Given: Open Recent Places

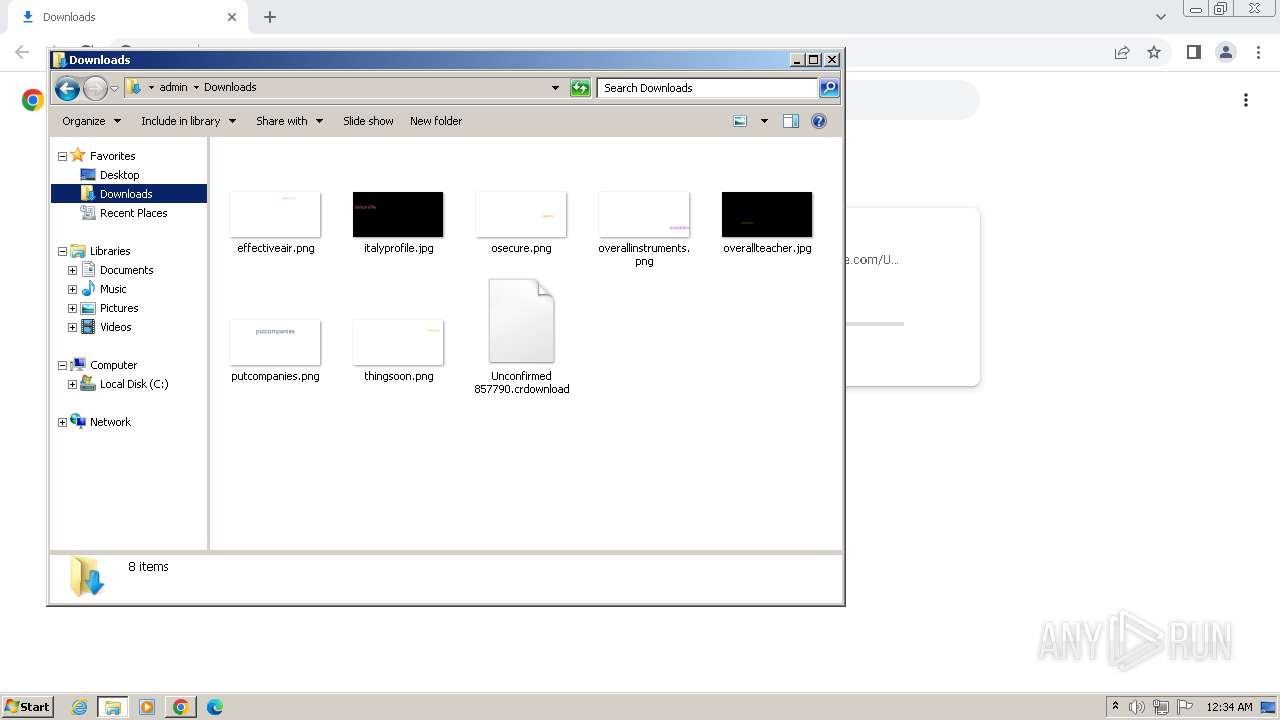Looking at the screenshot, I should pyautogui.click(x=133, y=213).
